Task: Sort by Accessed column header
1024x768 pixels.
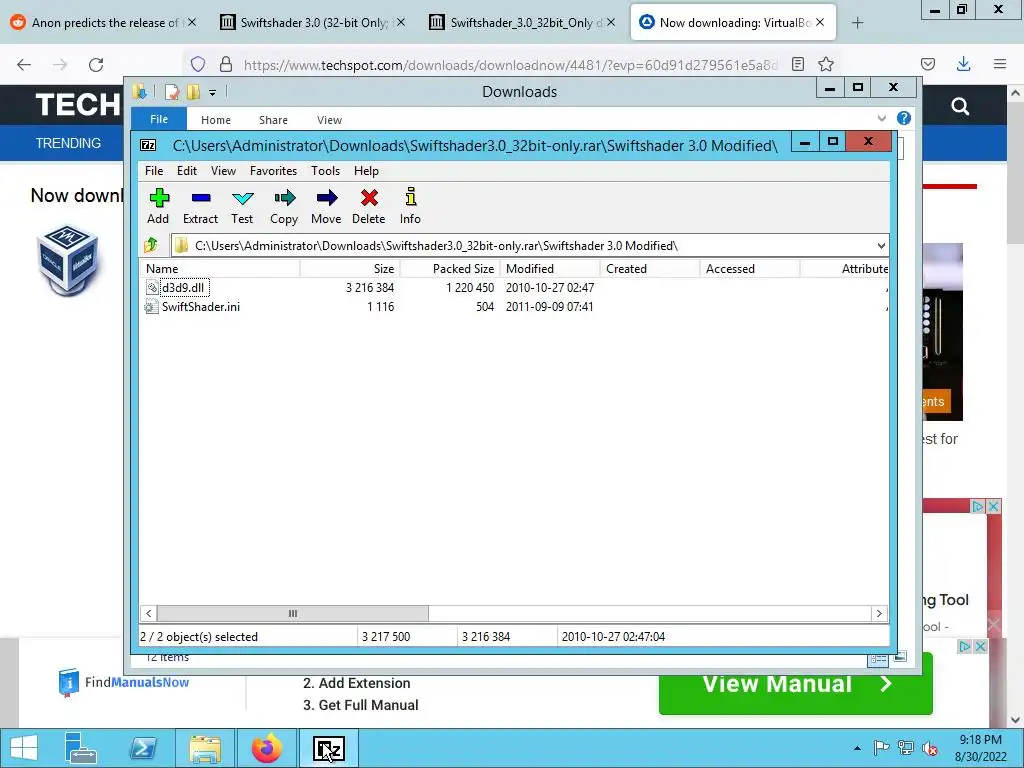Action: point(750,268)
